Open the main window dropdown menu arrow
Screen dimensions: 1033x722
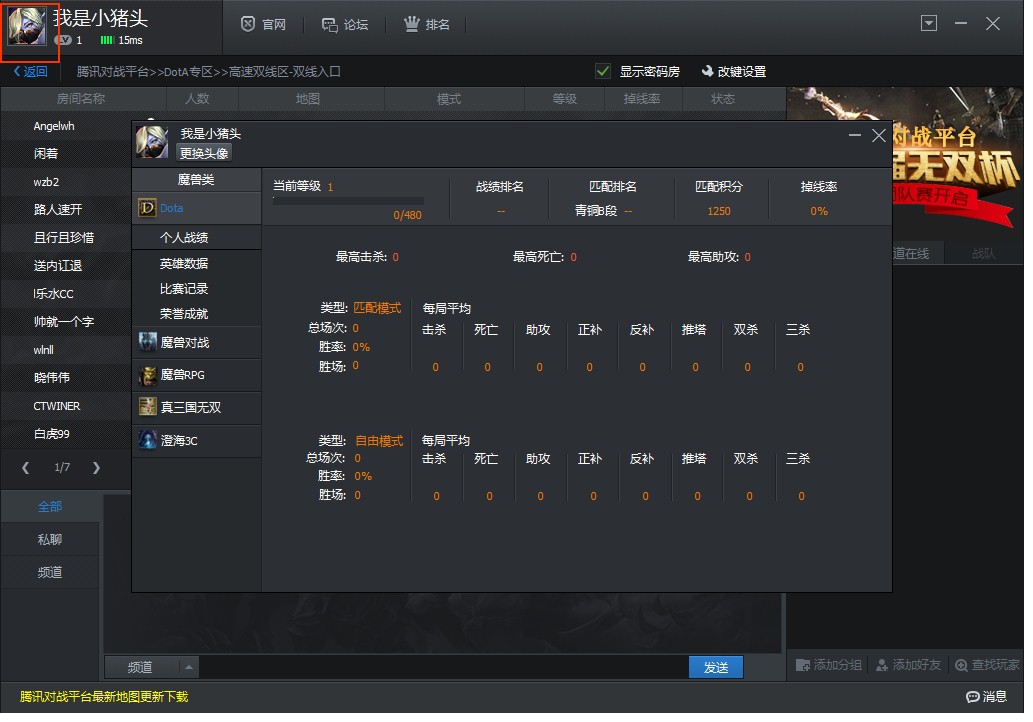[x=928, y=24]
